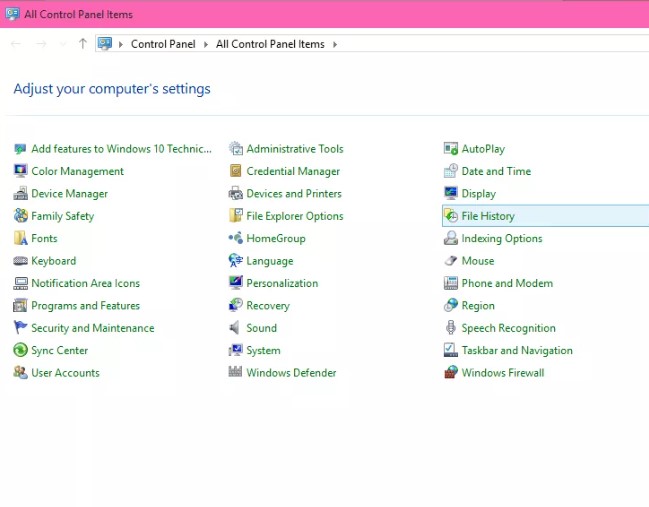Open the File Explorer Options folder icon
649x507 pixels.
point(236,216)
